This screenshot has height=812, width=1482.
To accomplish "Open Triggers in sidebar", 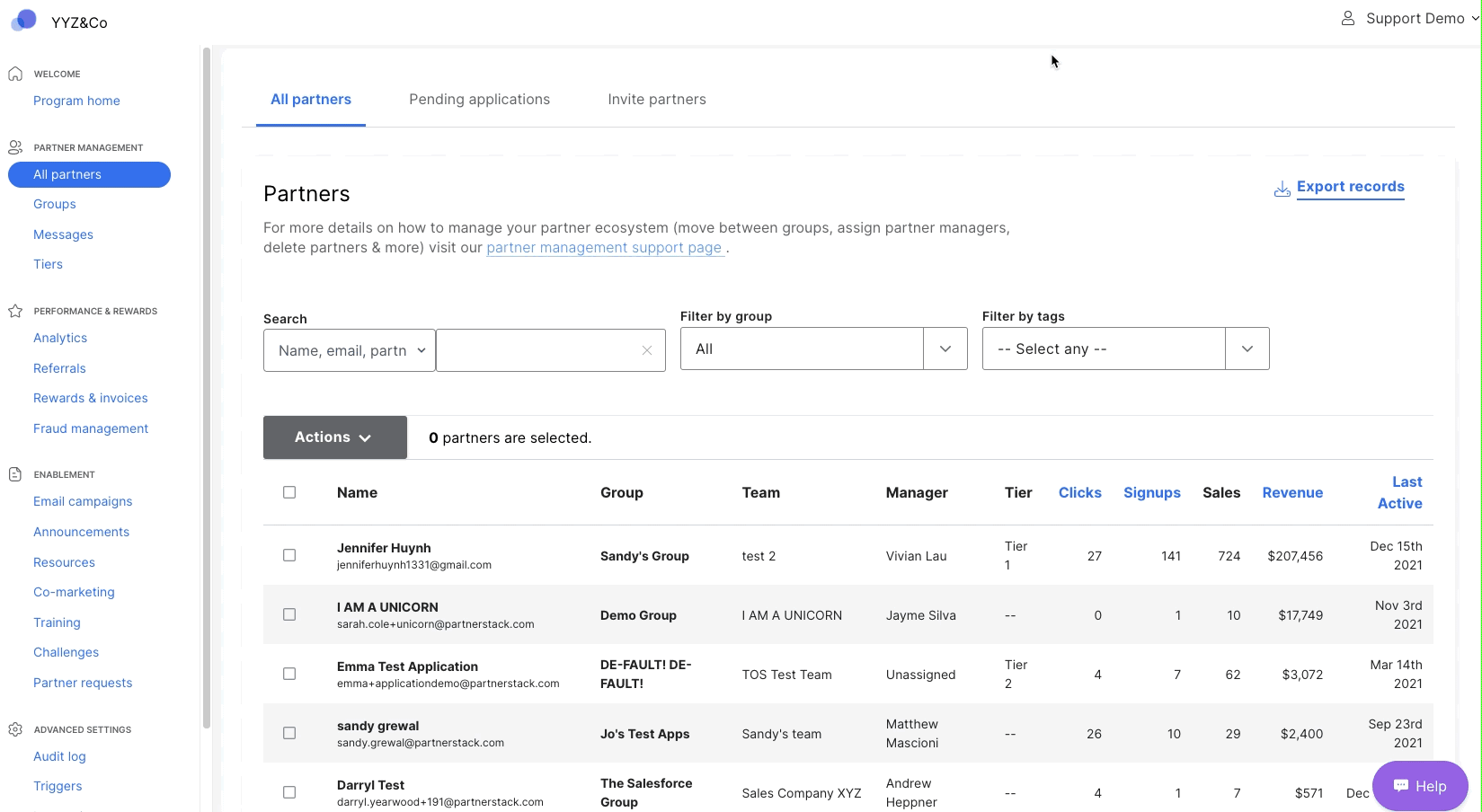I will tap(58, 786).
